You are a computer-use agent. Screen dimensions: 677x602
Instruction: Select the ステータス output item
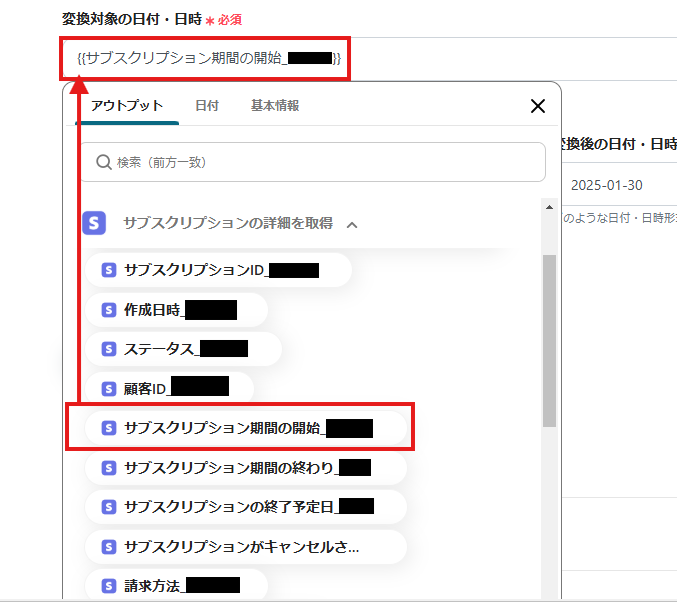coord(183,349)
